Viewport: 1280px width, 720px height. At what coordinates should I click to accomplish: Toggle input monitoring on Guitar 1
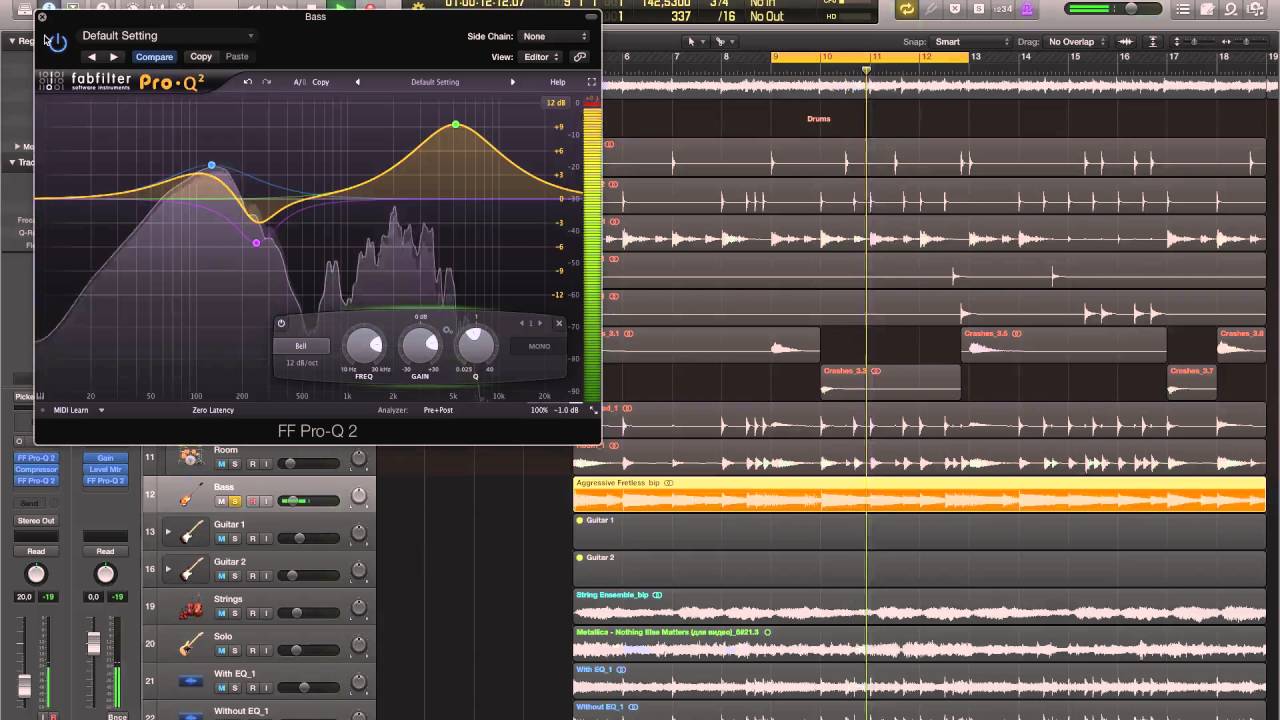point(266,539)
